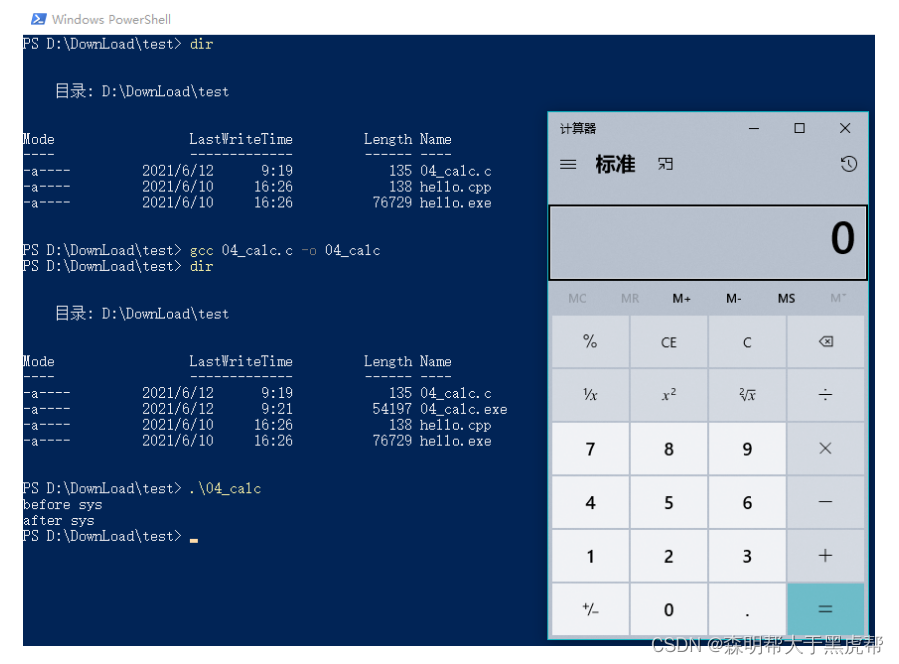
Task: Click digit 2 on calculator
Action: (x=669, y=556)
